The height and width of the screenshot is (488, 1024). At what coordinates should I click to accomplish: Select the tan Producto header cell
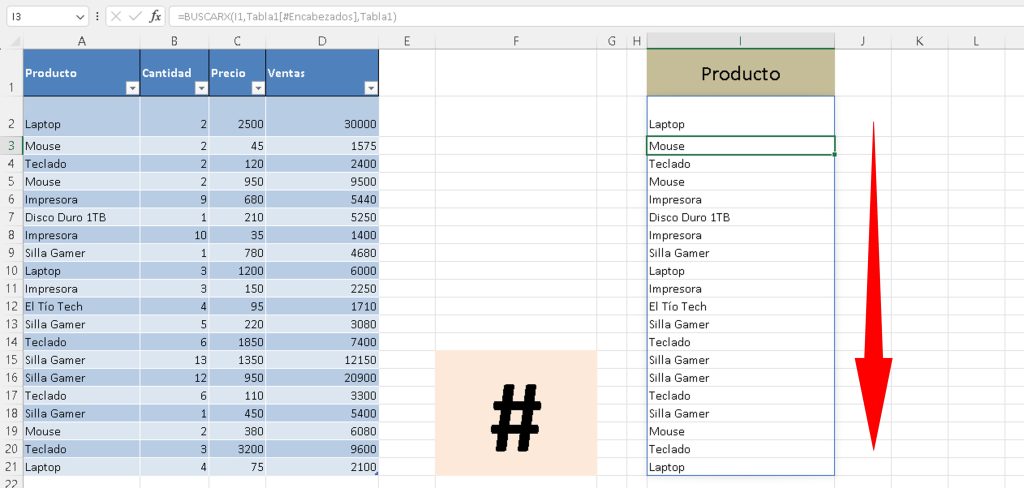point(740,73)
